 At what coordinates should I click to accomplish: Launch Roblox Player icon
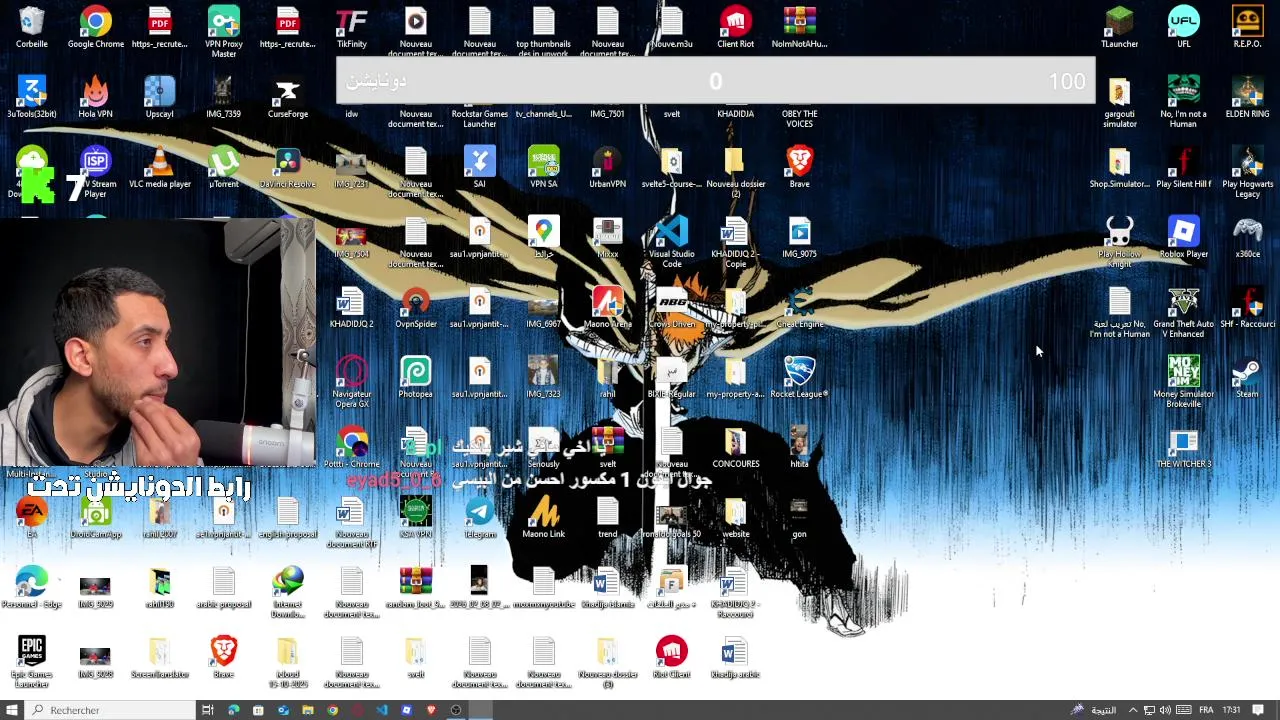coord(1184,237)
